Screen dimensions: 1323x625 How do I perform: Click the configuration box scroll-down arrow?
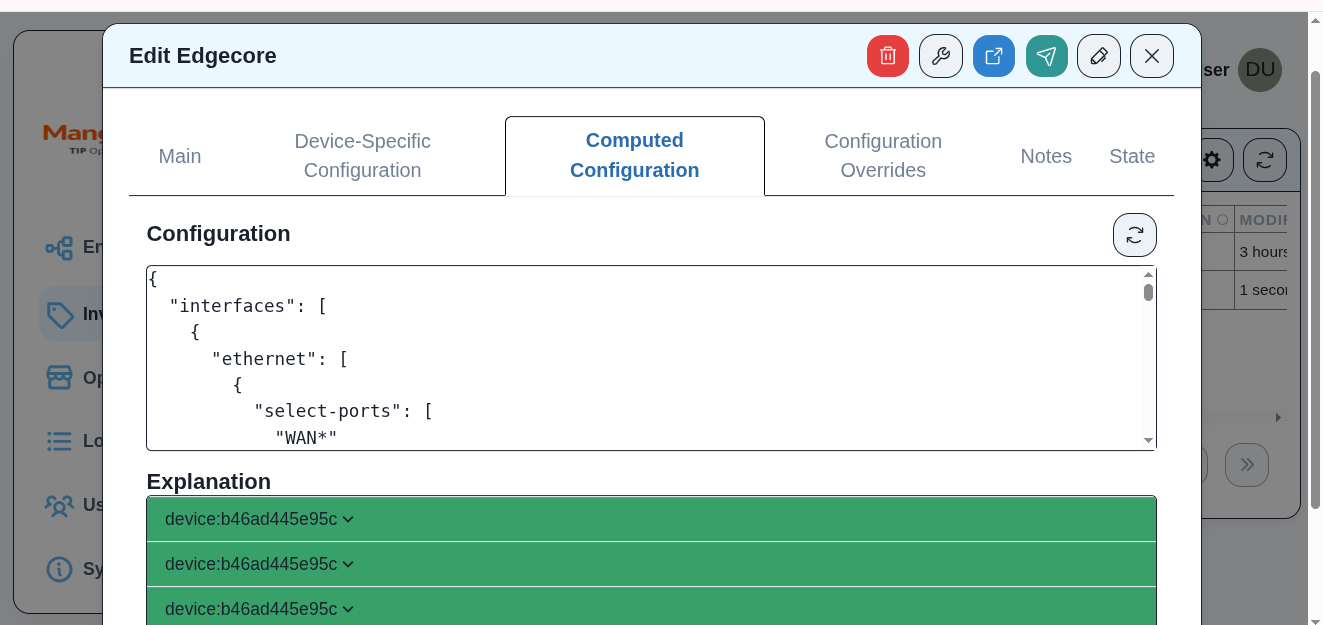(1148, 441)
